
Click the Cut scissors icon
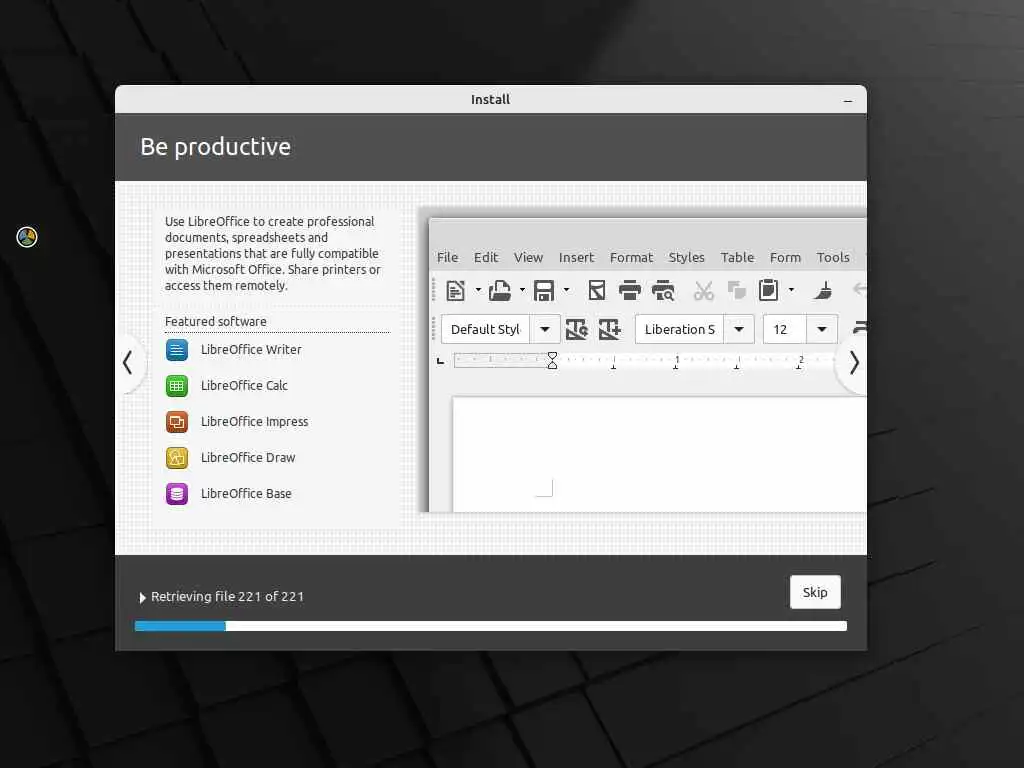click(703, 291)
